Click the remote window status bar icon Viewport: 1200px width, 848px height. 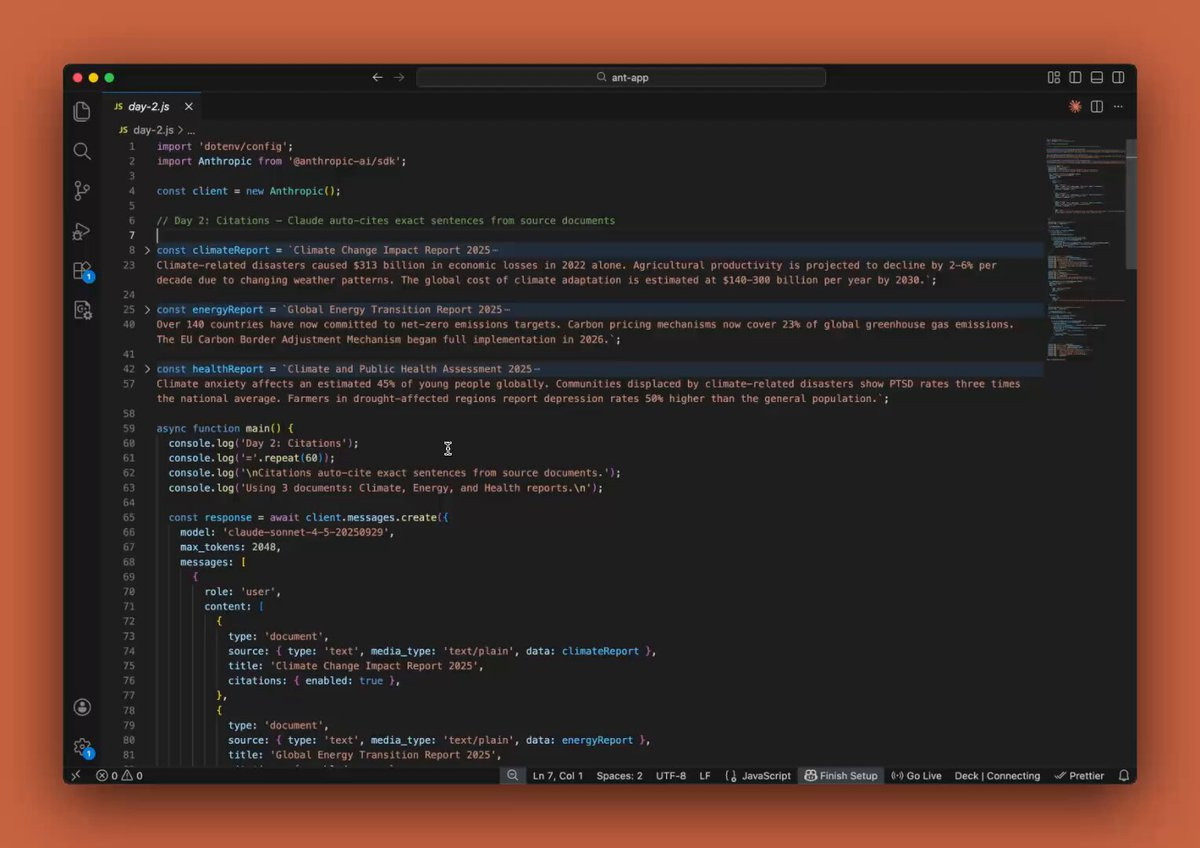pos(76,775)
